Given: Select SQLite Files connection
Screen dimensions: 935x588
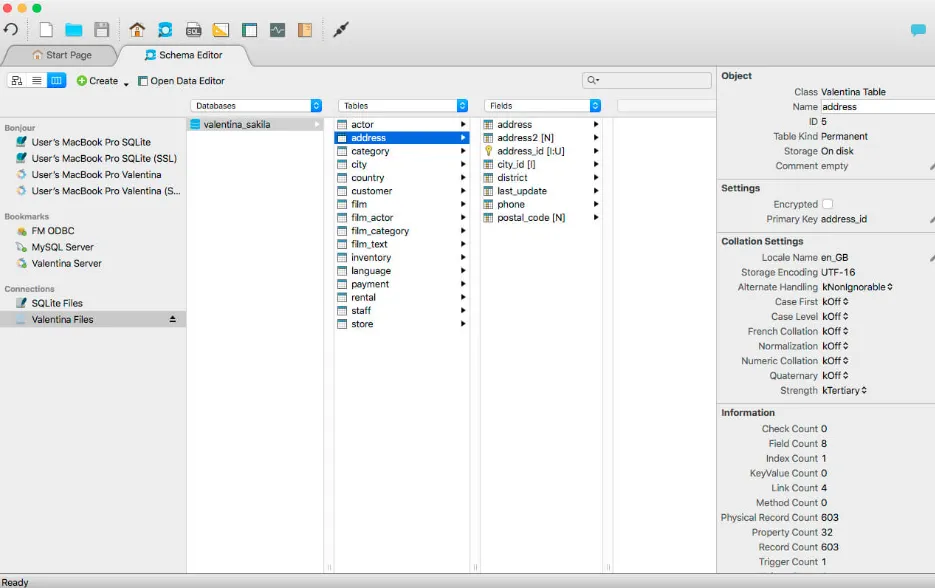Looking at the screenshot, I should click(x=49, y=303).
